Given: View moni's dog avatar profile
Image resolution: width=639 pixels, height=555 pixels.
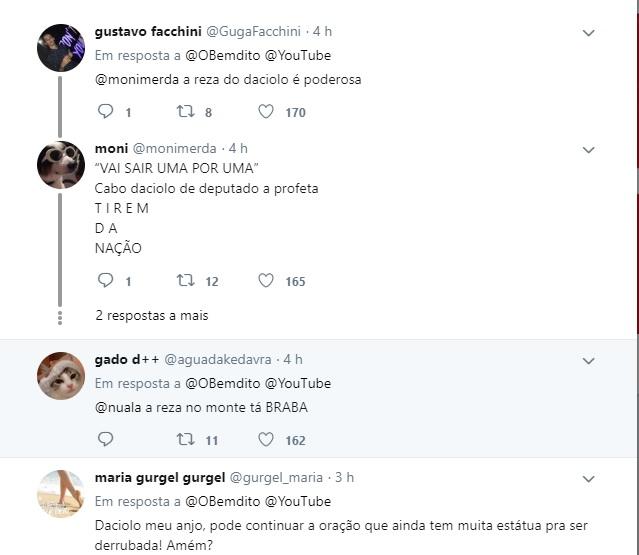Looking at the screenshot, I should click(61, 165).
